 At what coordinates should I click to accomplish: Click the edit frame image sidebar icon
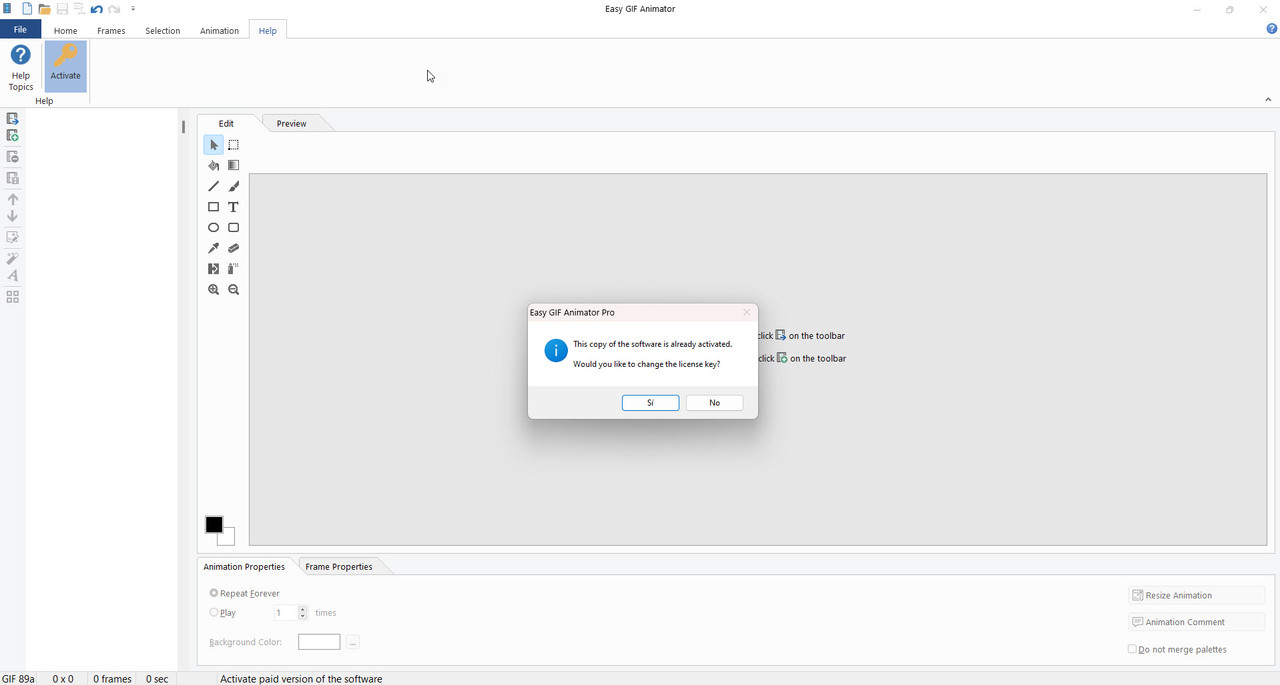pos(12,237)
